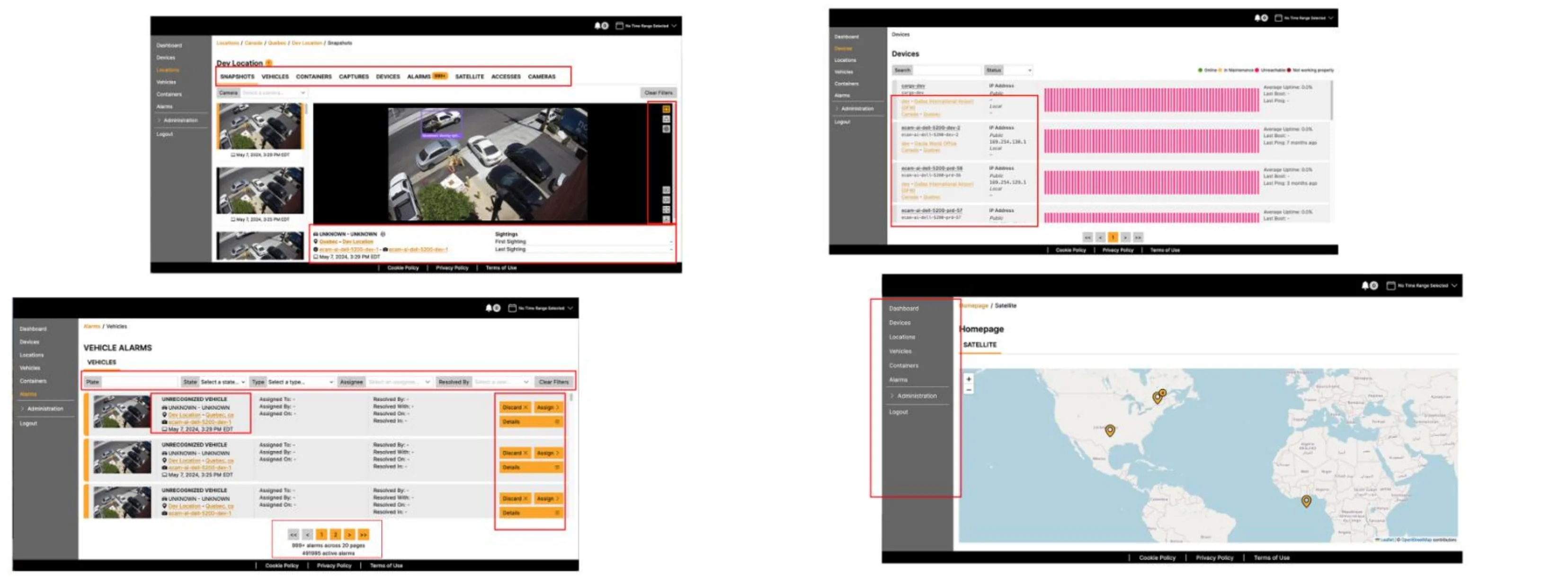This screenshot has height=577, width=1568.
Task: Click the notification bell in the Vehicle Alarms window
Action: [489, 308]
